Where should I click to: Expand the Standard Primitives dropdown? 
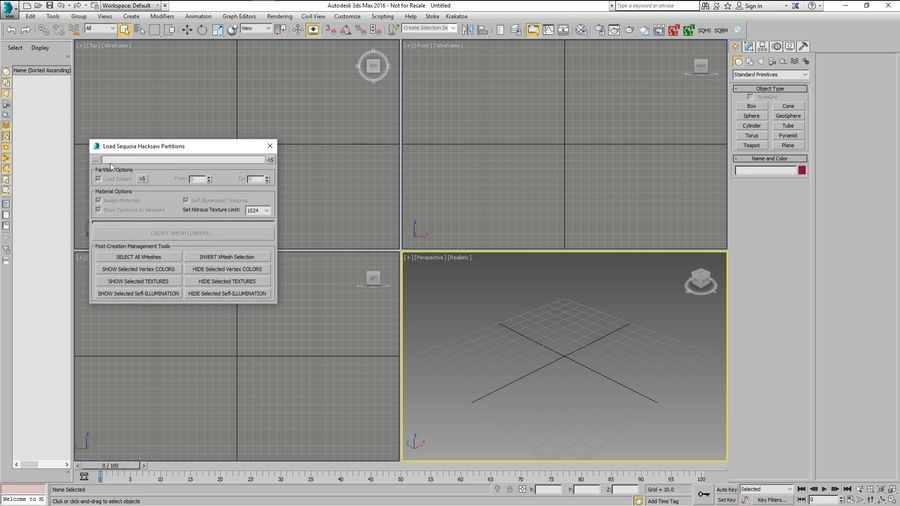pyautogui.click(x=770, y=74)
